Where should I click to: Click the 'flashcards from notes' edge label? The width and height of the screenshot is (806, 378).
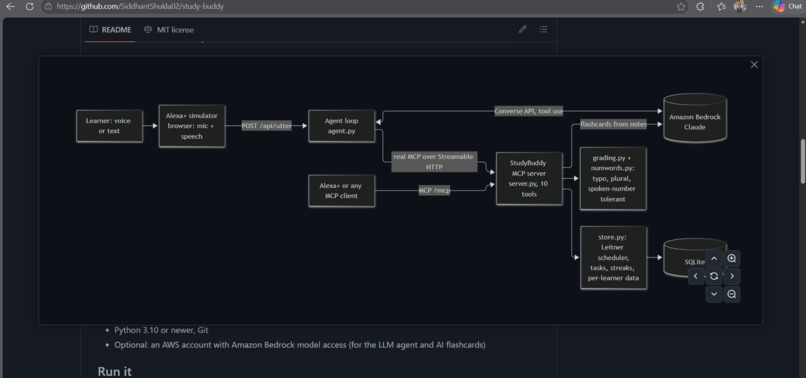(613, 124)
